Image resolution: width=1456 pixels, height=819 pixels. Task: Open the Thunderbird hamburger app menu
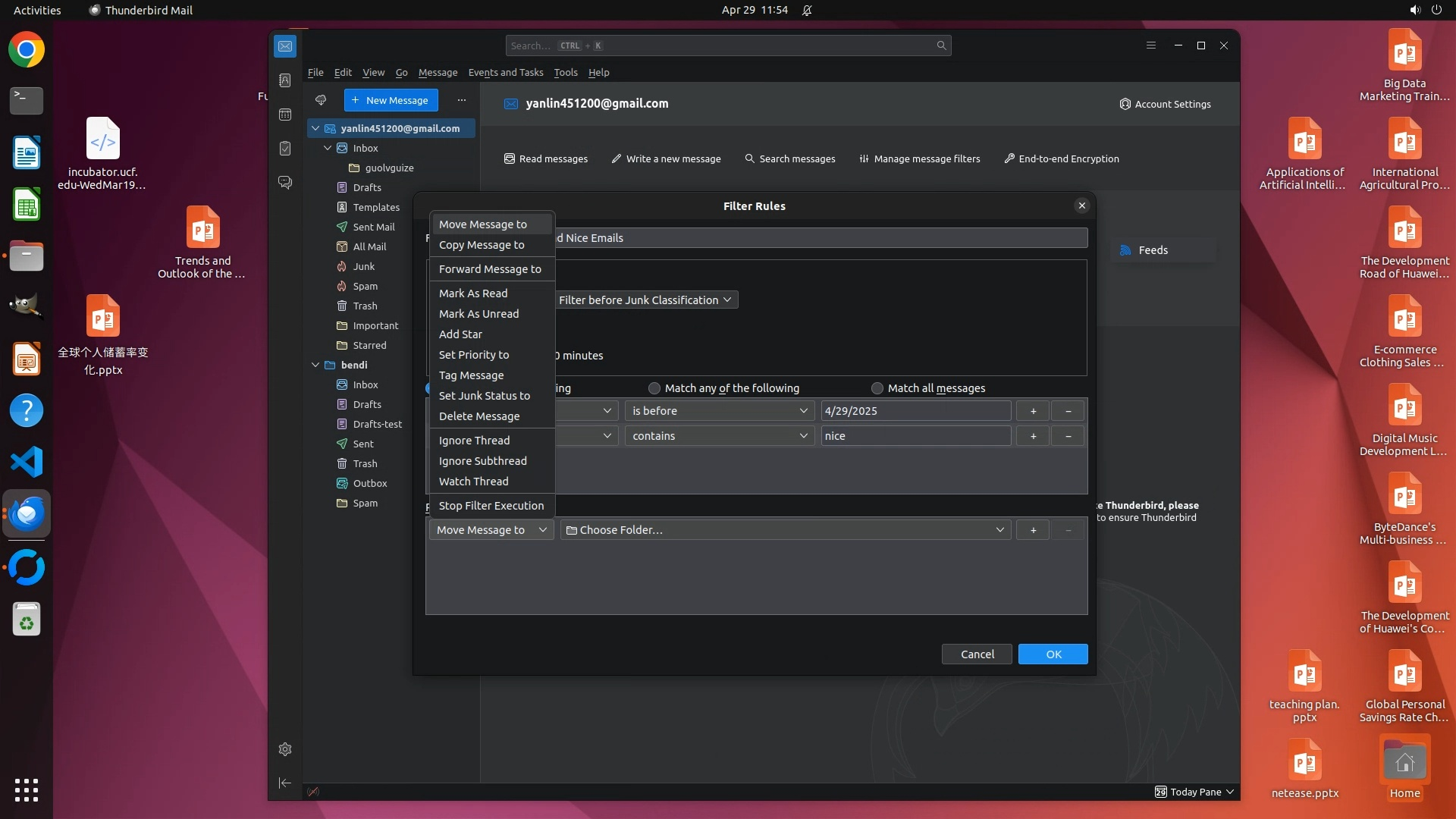1150,45
